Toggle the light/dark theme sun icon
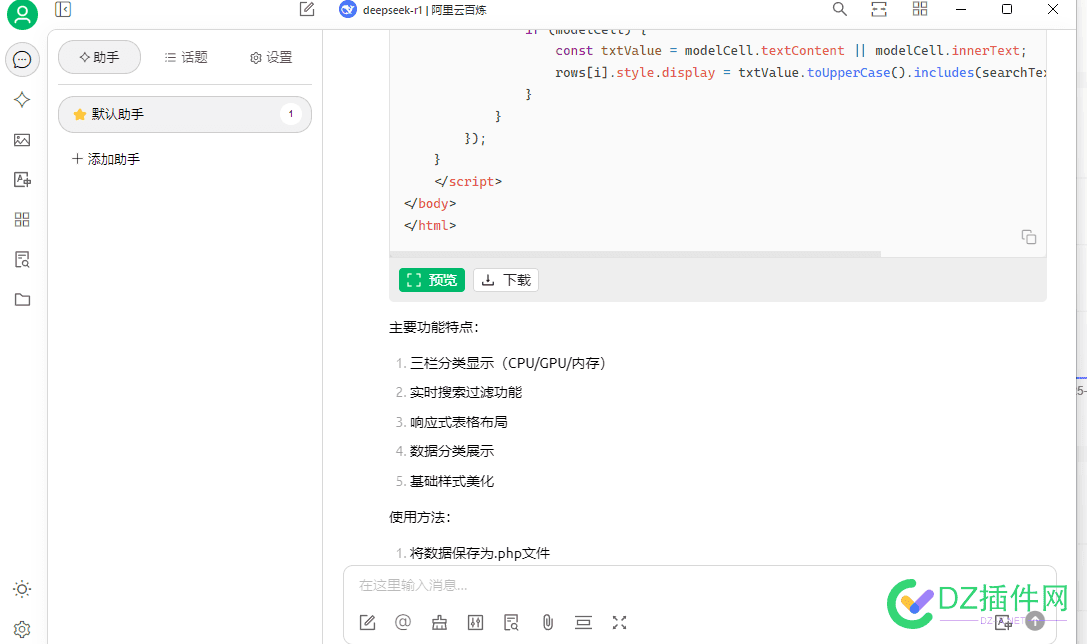Screen dimensions: 1087x644 coord(22,589)
